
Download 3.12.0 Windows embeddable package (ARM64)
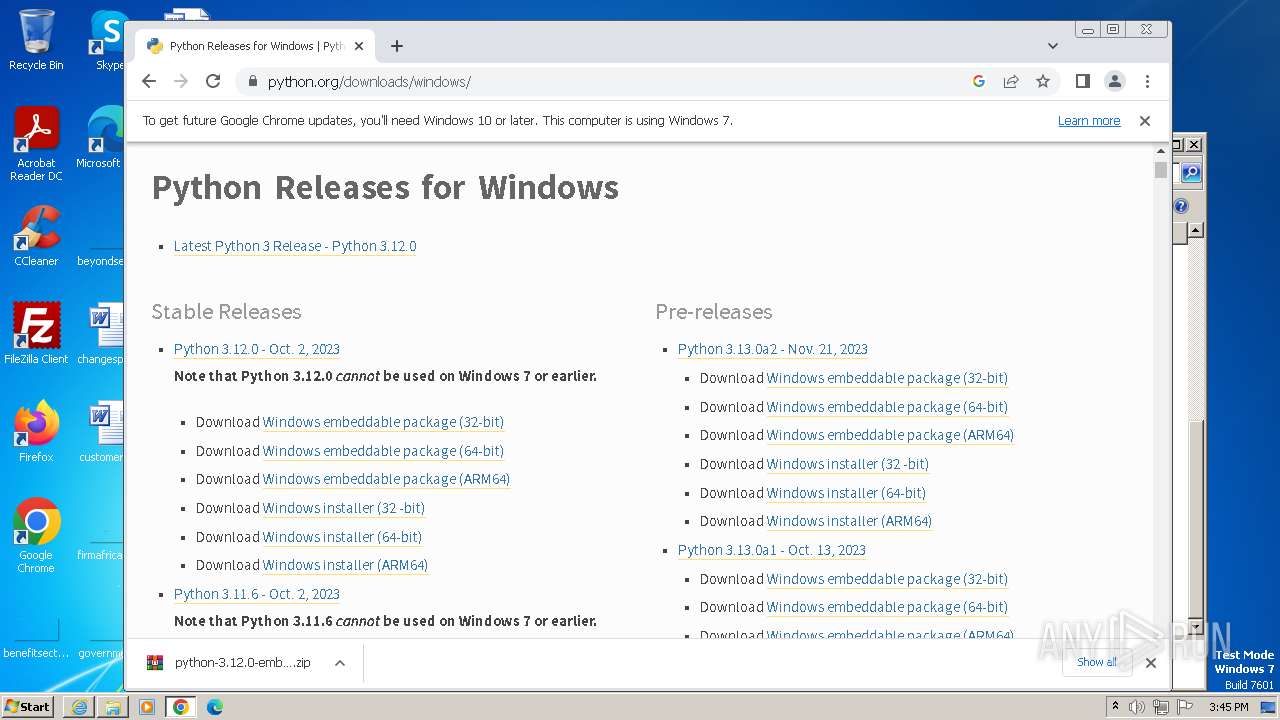click(386, 479)
